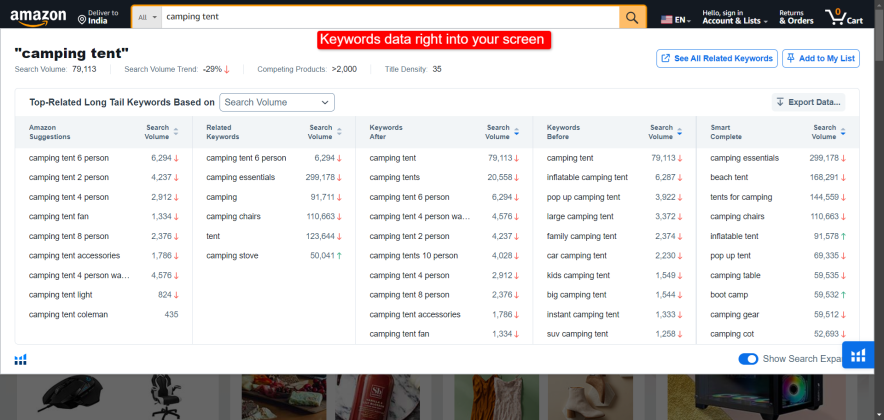Sort Keywords Before by Search Volume arrows
Screen dimensions: 884x420
[x=679, y=132]
